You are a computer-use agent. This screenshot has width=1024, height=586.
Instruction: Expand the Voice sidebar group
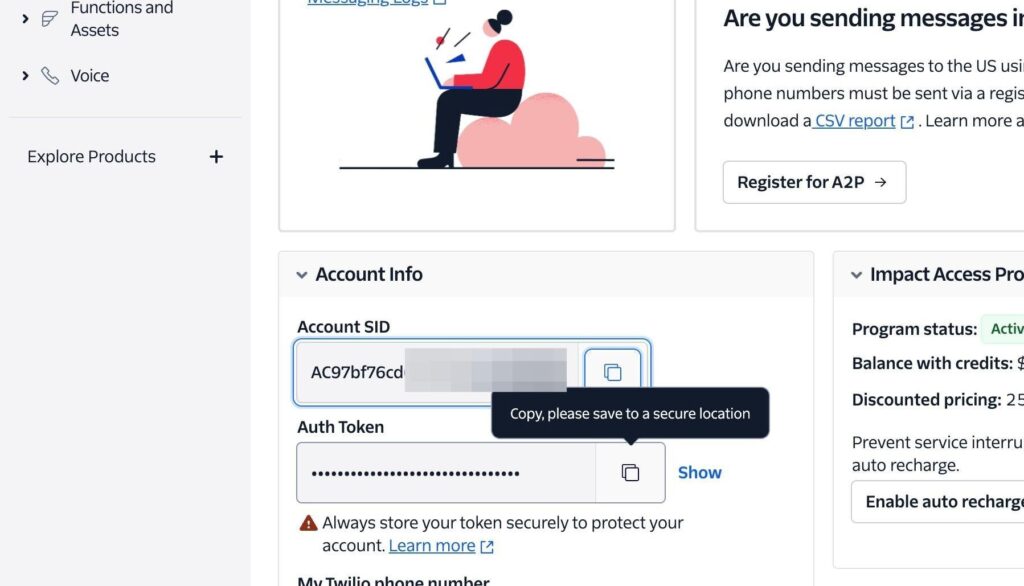[x=25, y=76]
